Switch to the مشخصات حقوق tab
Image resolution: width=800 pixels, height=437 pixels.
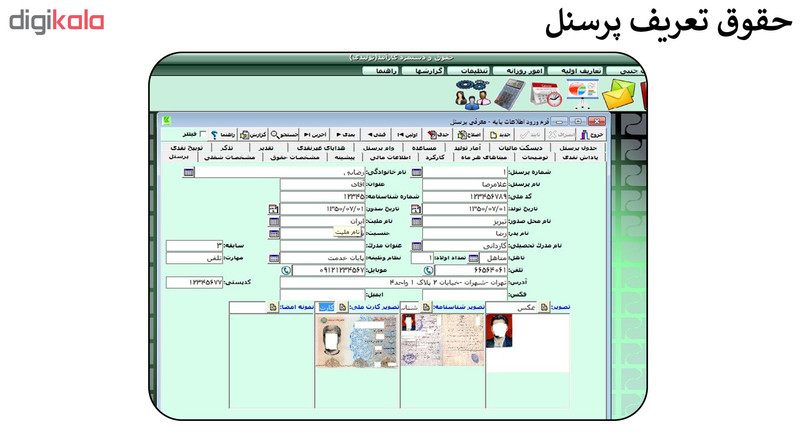[295, 157]
